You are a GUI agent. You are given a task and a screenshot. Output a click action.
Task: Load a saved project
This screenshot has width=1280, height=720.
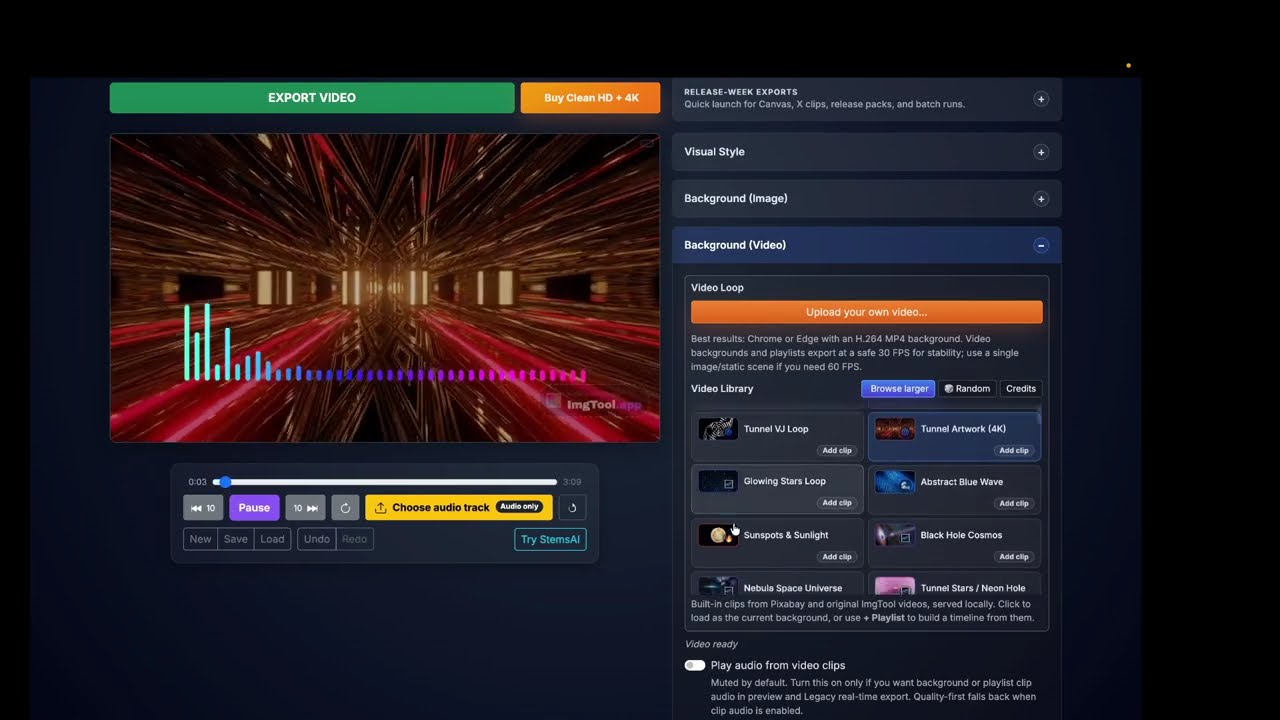click(x=273, y=539)
